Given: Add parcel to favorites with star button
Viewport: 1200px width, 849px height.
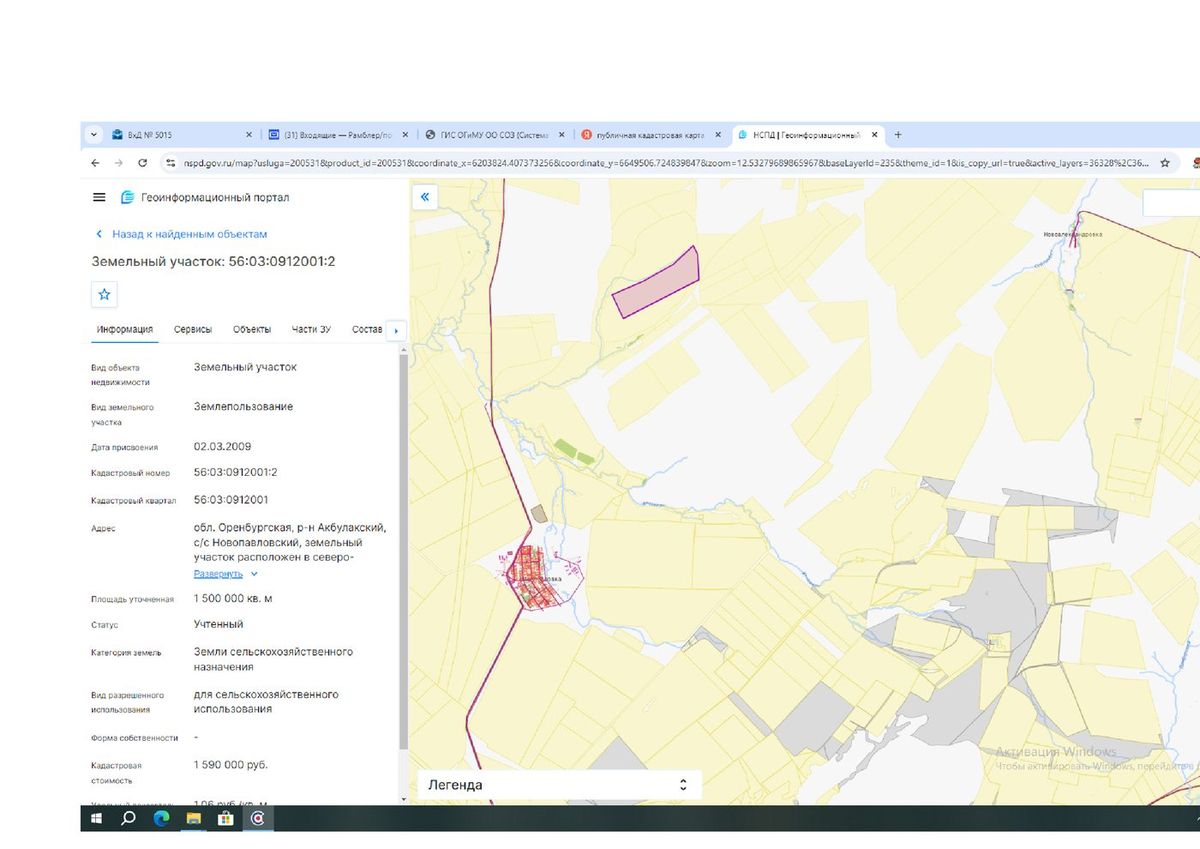Looking at the screenshot, I should 104,294.
